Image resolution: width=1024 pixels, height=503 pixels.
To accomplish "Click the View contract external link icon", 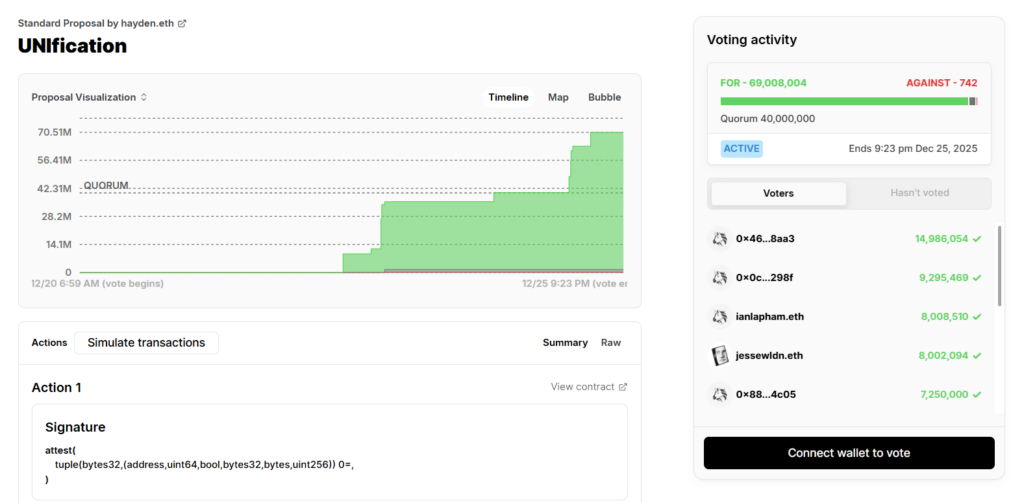I will pos(623,387).
